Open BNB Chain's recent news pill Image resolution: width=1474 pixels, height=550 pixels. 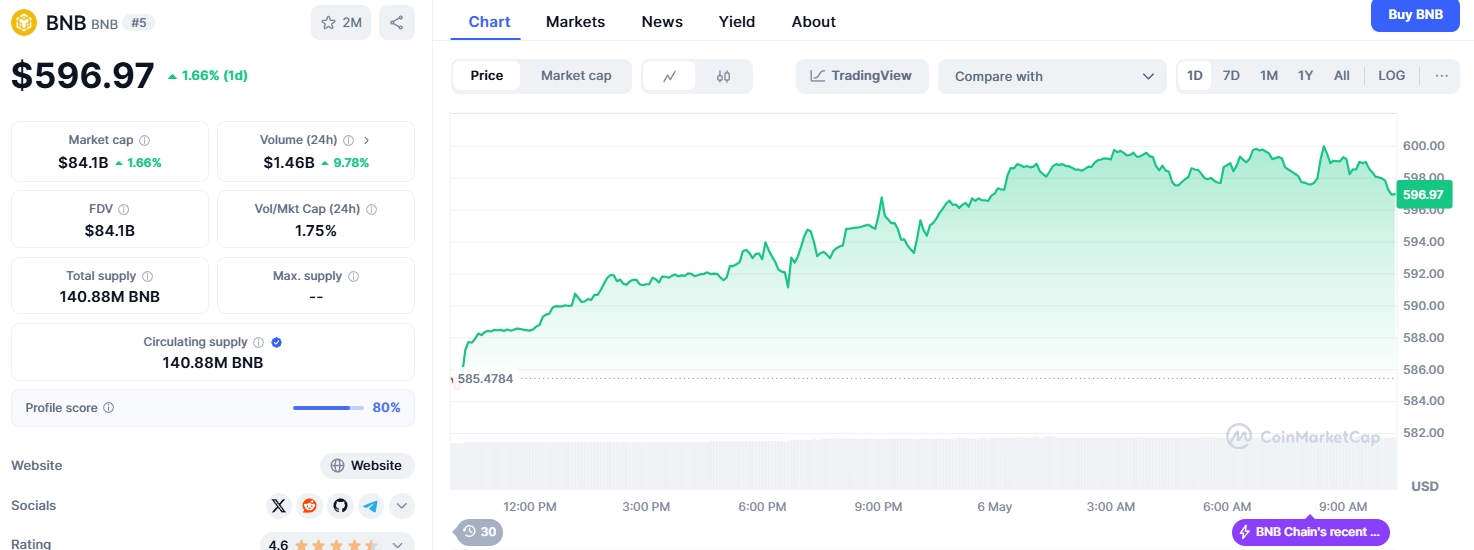pyautogui.click(x=1311, y=532)
